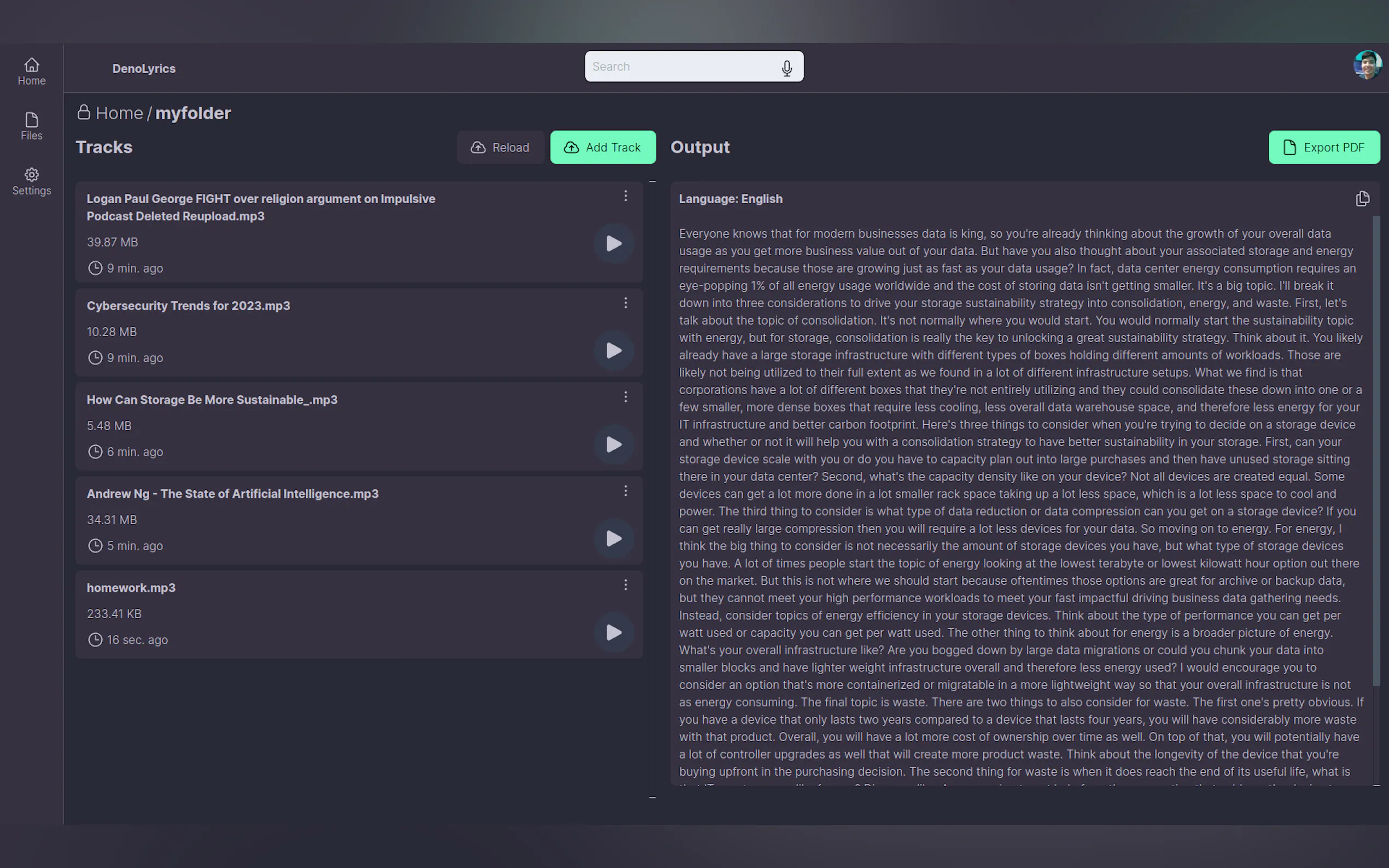1389x868 pixels.
Task: Export output using Export PDF
Action: coord(1323,148)
